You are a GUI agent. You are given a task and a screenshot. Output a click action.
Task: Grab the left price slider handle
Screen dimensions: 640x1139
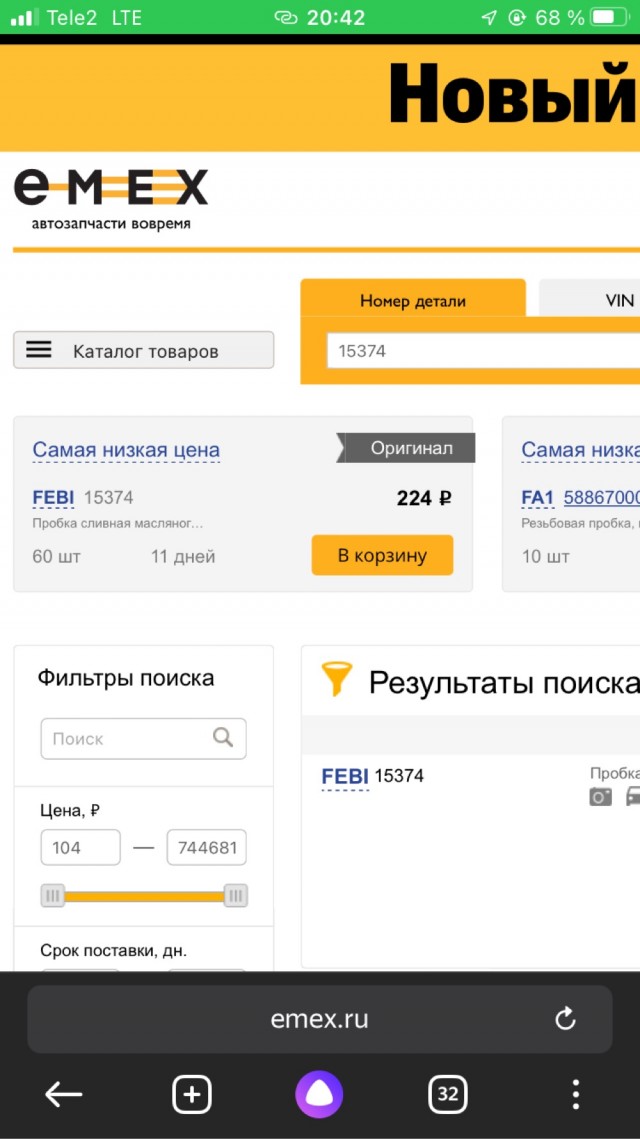click(x=52, y=896)
